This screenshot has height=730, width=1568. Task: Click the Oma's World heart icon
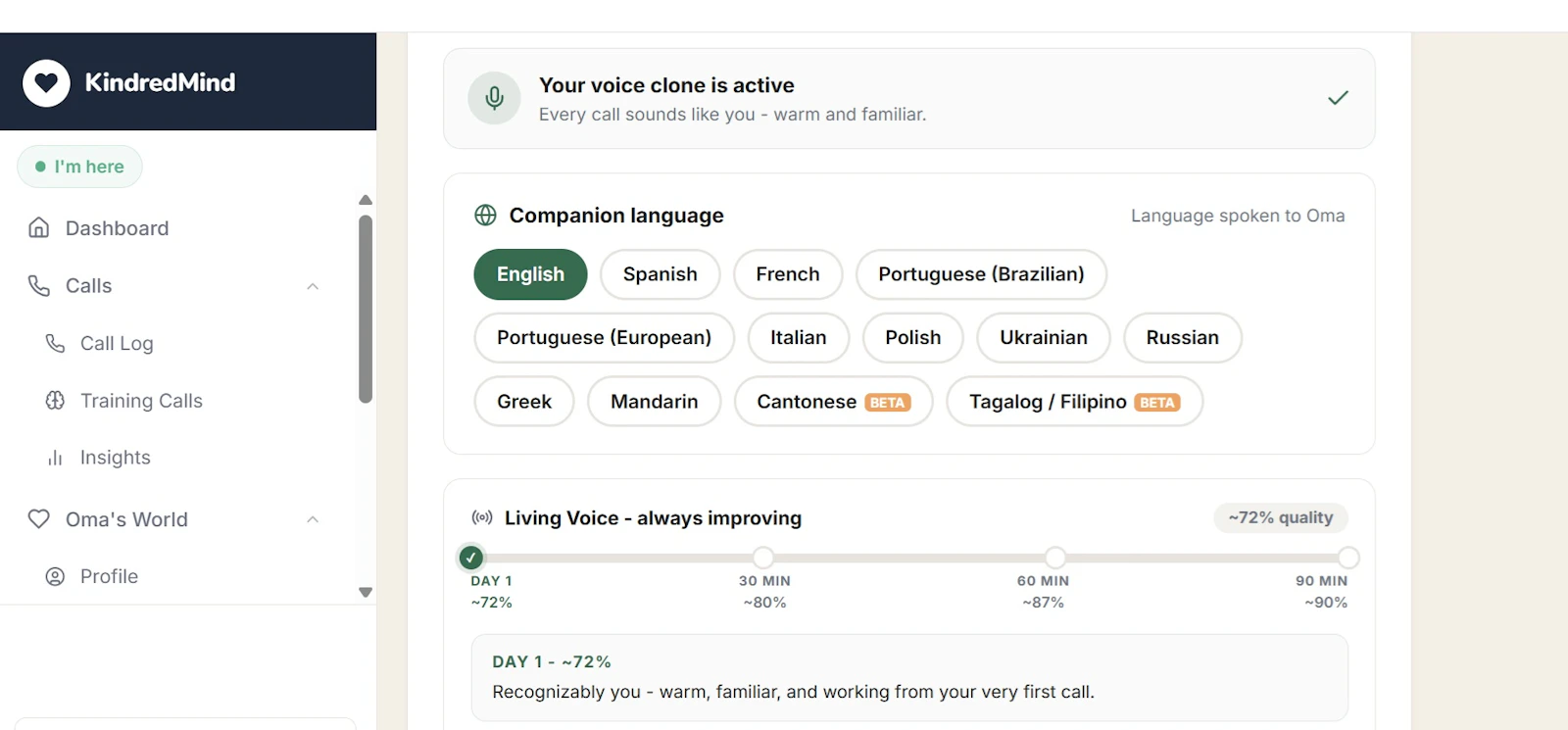point(39,518)
